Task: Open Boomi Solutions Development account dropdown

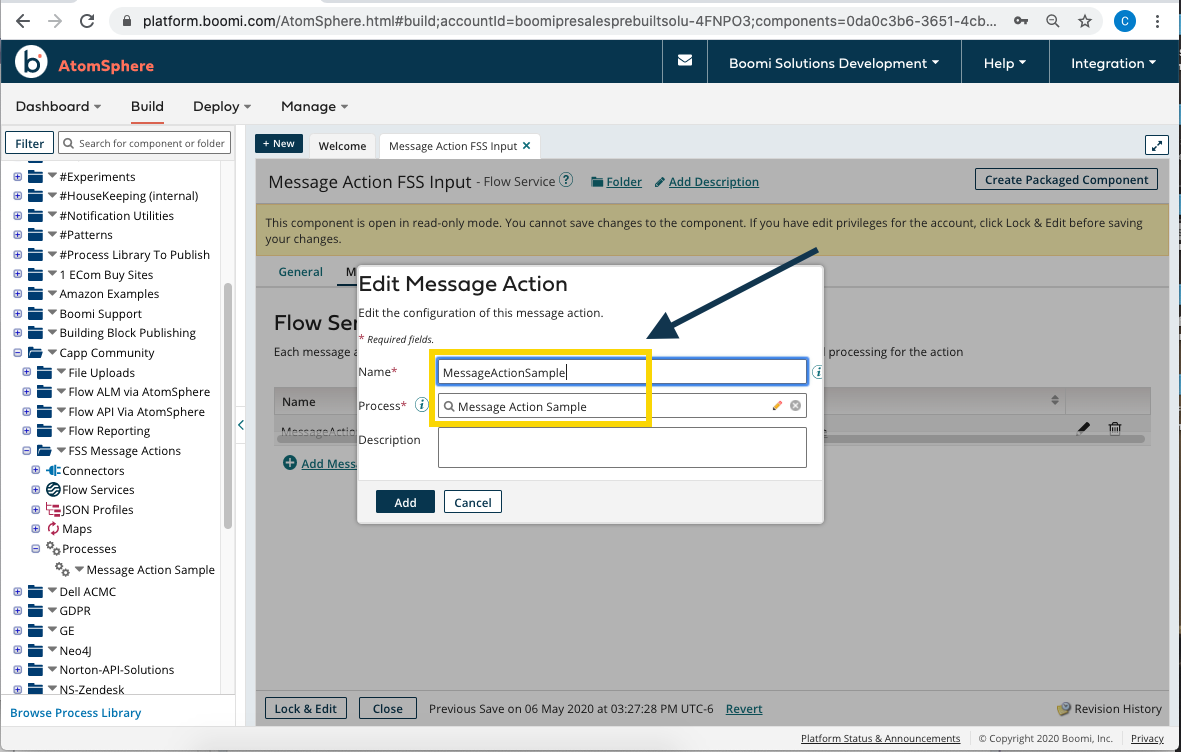Action: point(834,63)
